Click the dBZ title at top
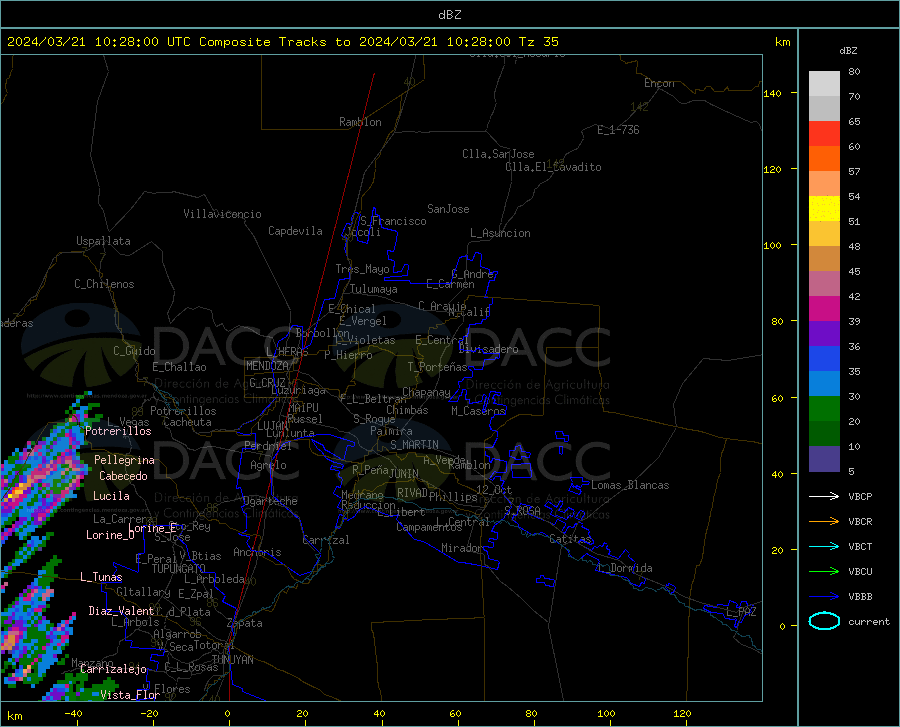 pyautogui.click(x=449, y=15)
